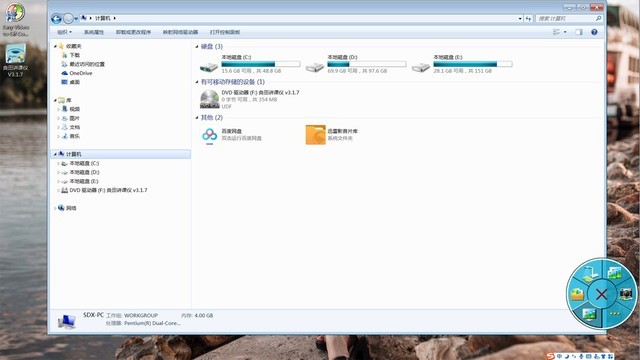Select local disk (C:) capacity bar
Image resolution: width=640 pixels, height=360 pixels.
261,64
